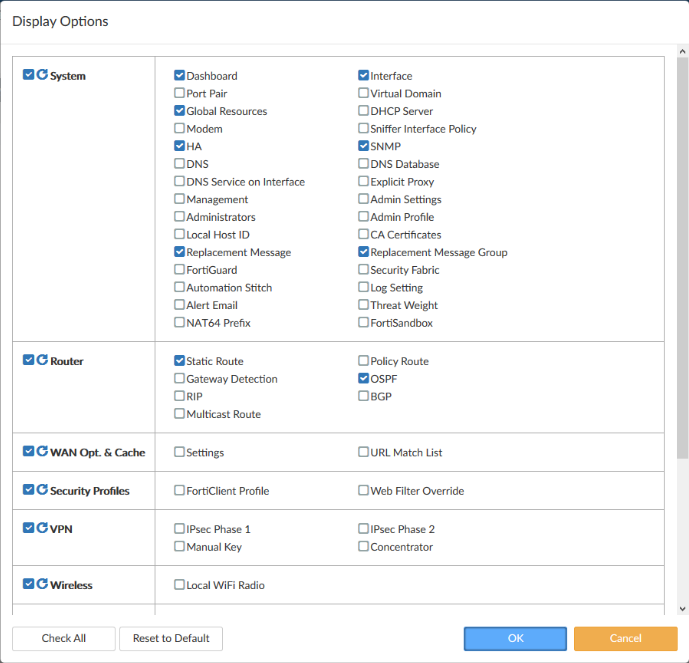
Task: Uncheck the Interface option
Action: point(363,75)
